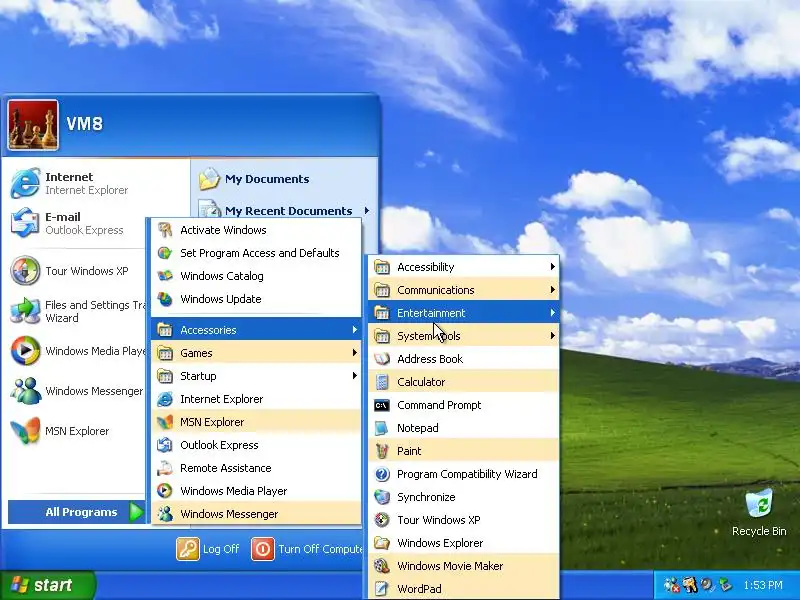Click the Windows Explorer folder icon
The height and width of the screenshot is (600, 800).
pyautogui.click(x=382, y=543)
